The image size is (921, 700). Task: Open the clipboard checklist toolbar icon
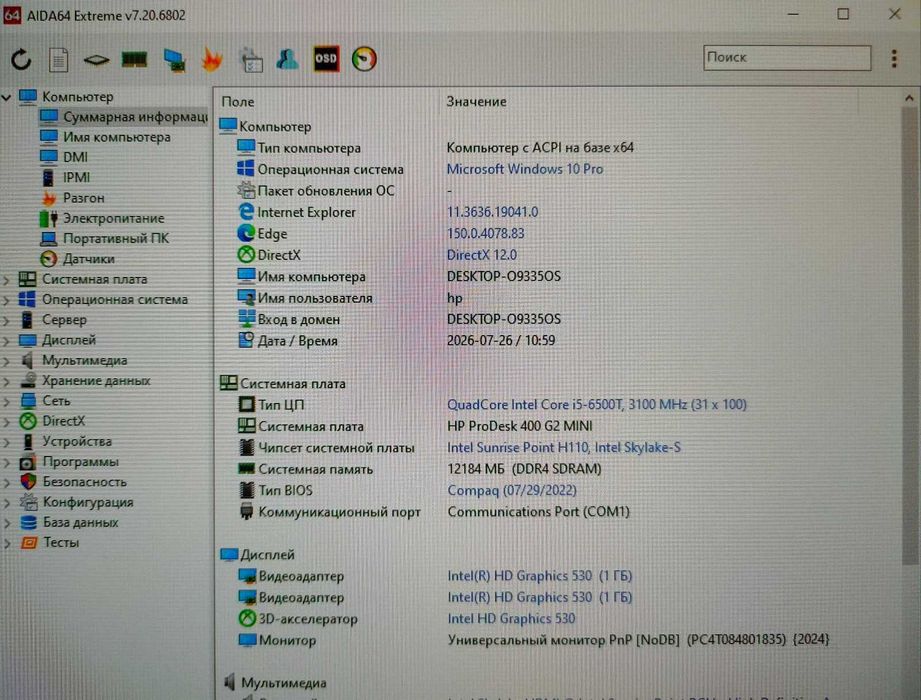pyautogui.click(x=251, y=59)
